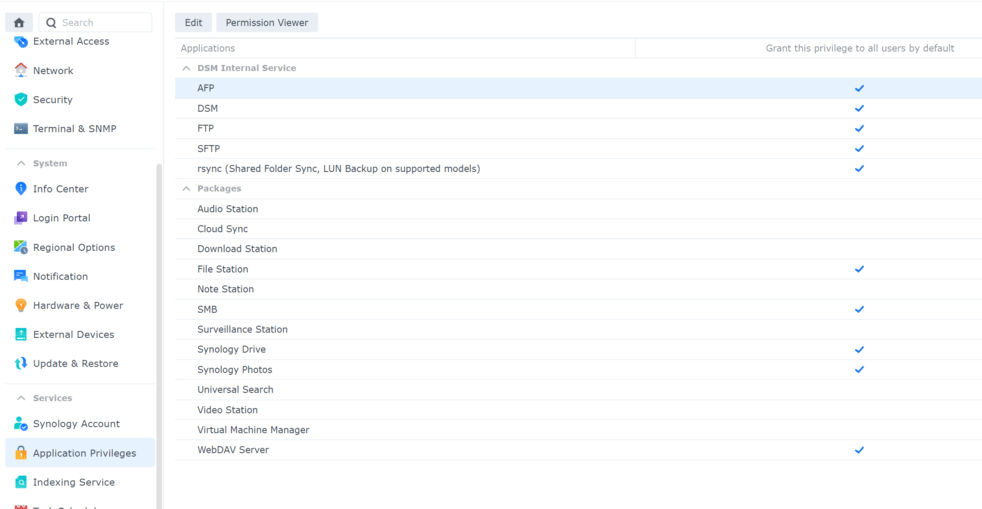Click the Application Privileges lock icon
This screenshot has height=509, width=982.
21,453
